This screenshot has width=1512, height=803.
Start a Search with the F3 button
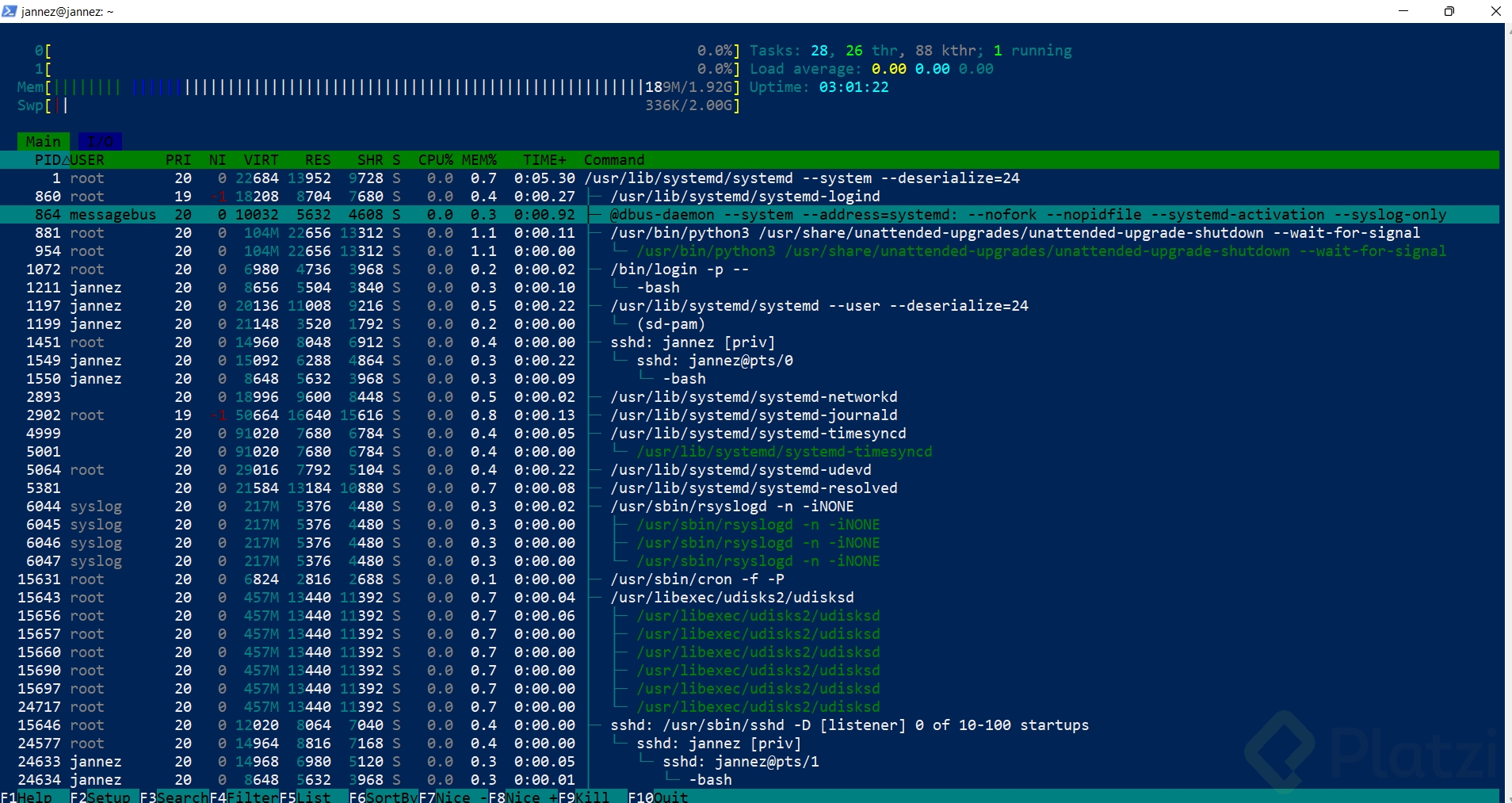point(174,797)
